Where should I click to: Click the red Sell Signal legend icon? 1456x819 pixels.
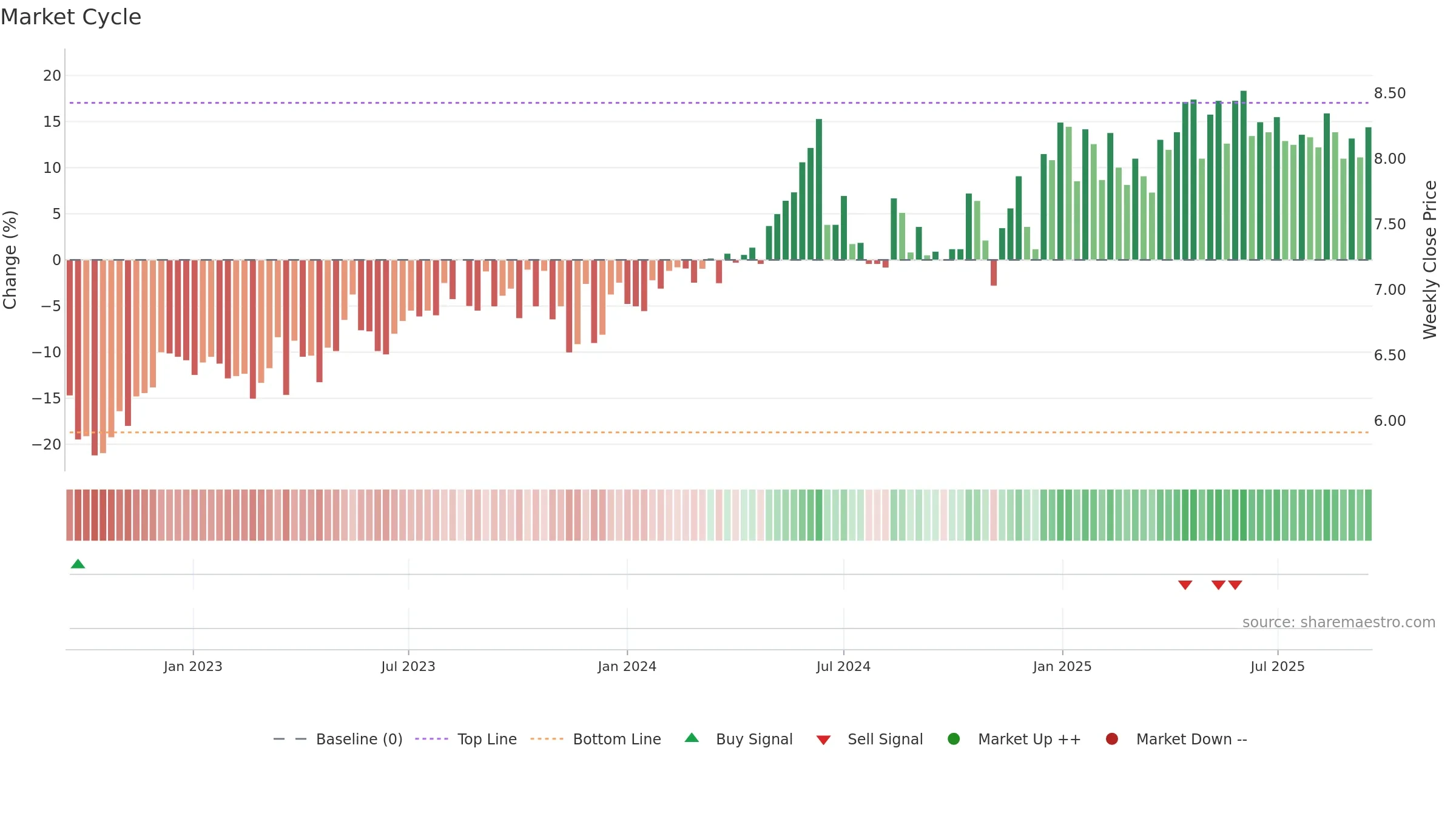pos(823,740)
